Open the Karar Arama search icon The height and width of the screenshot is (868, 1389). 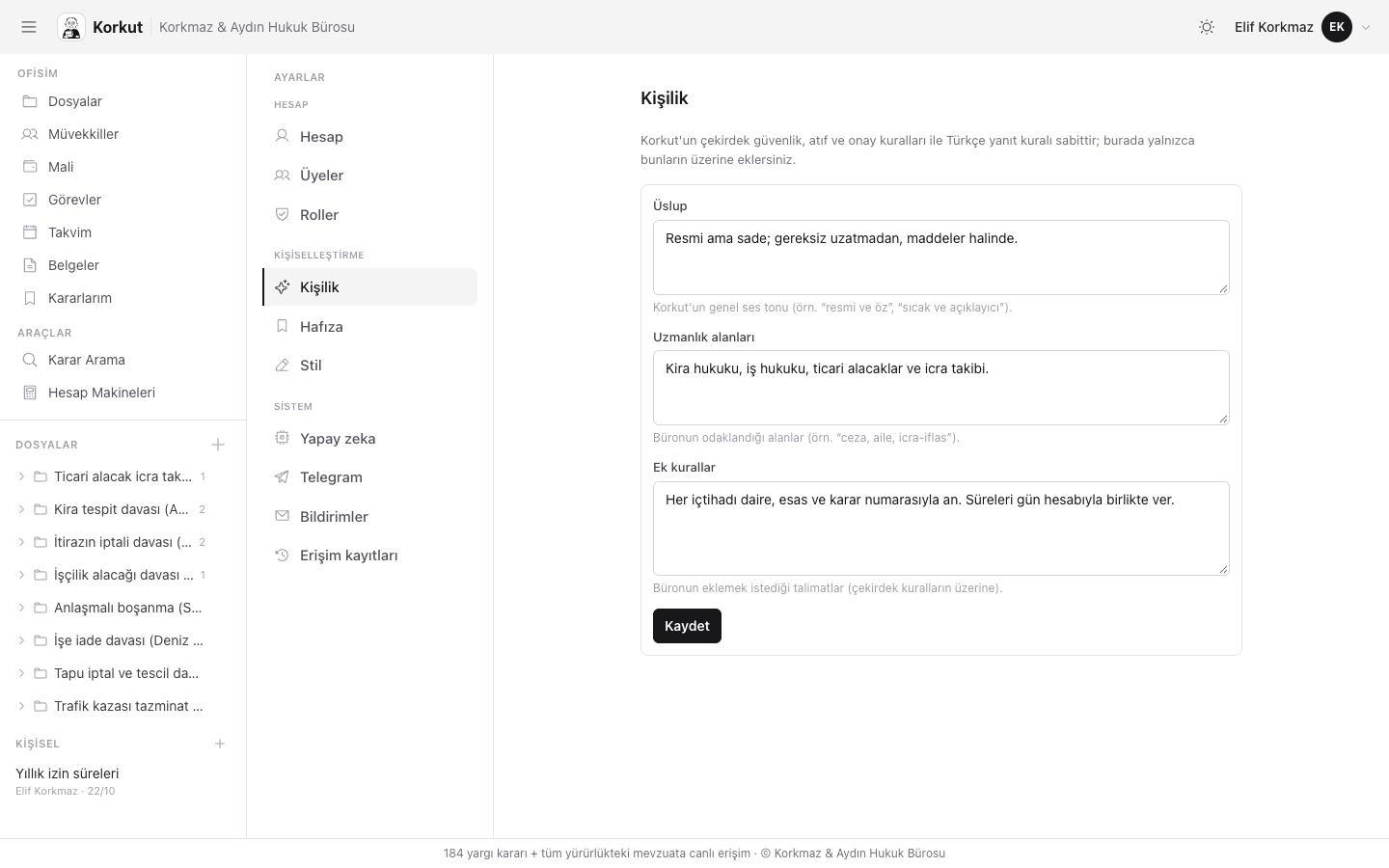tap(30, 360)
